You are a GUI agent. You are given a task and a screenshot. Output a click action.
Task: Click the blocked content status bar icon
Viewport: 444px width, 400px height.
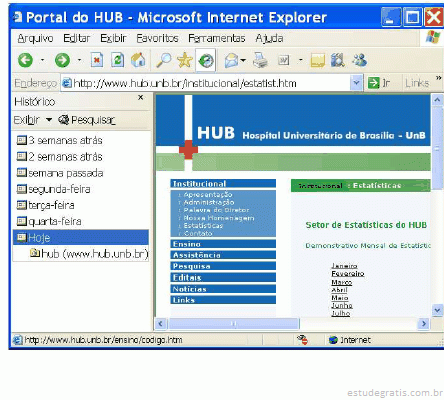coord(303,340)
